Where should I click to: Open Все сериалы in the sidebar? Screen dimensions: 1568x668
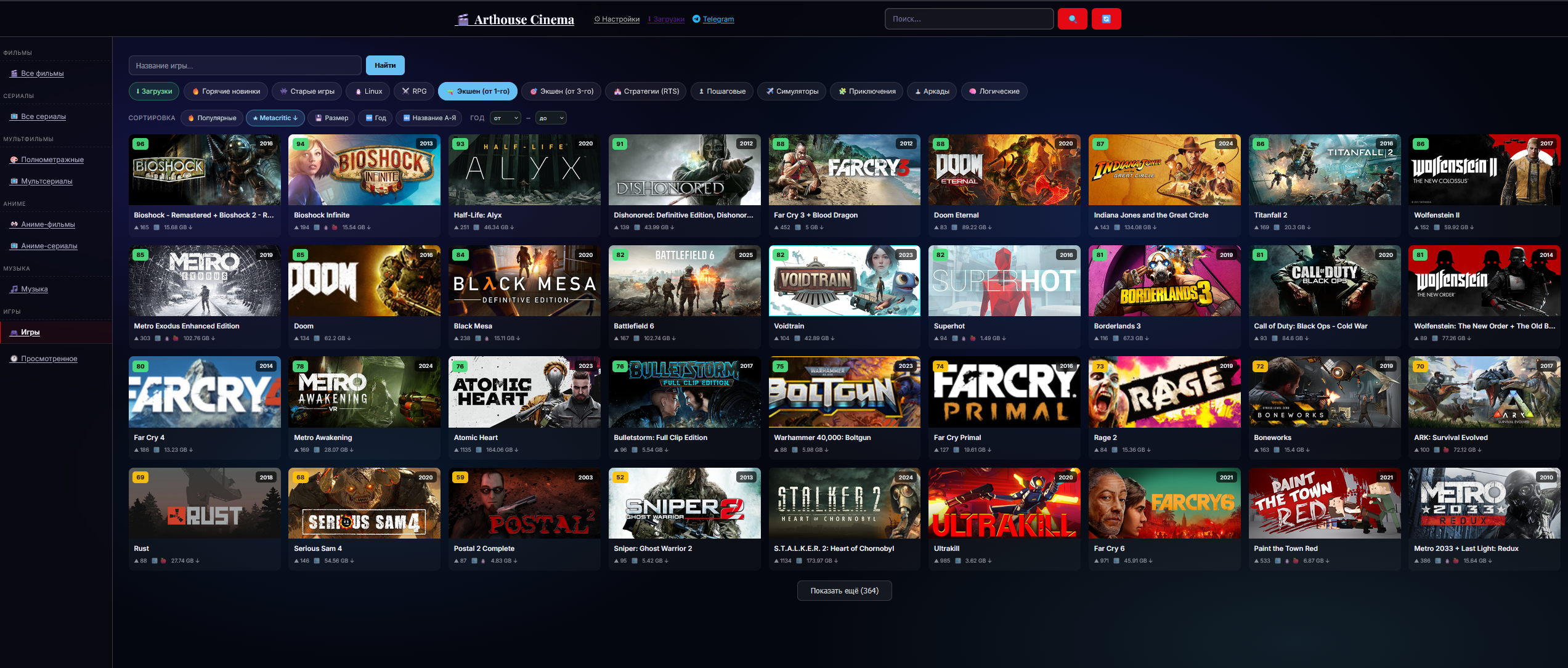click(38, 116)
